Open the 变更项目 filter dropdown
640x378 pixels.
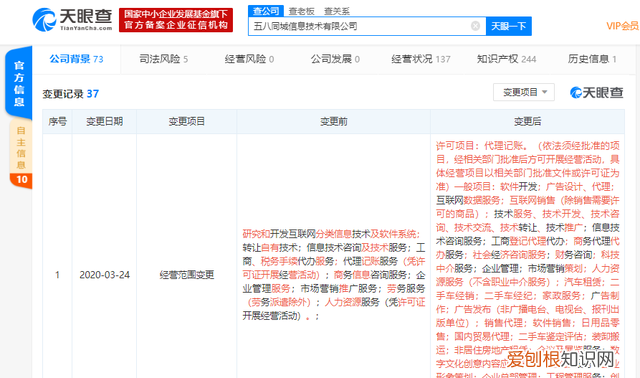(x=524, y=92)
